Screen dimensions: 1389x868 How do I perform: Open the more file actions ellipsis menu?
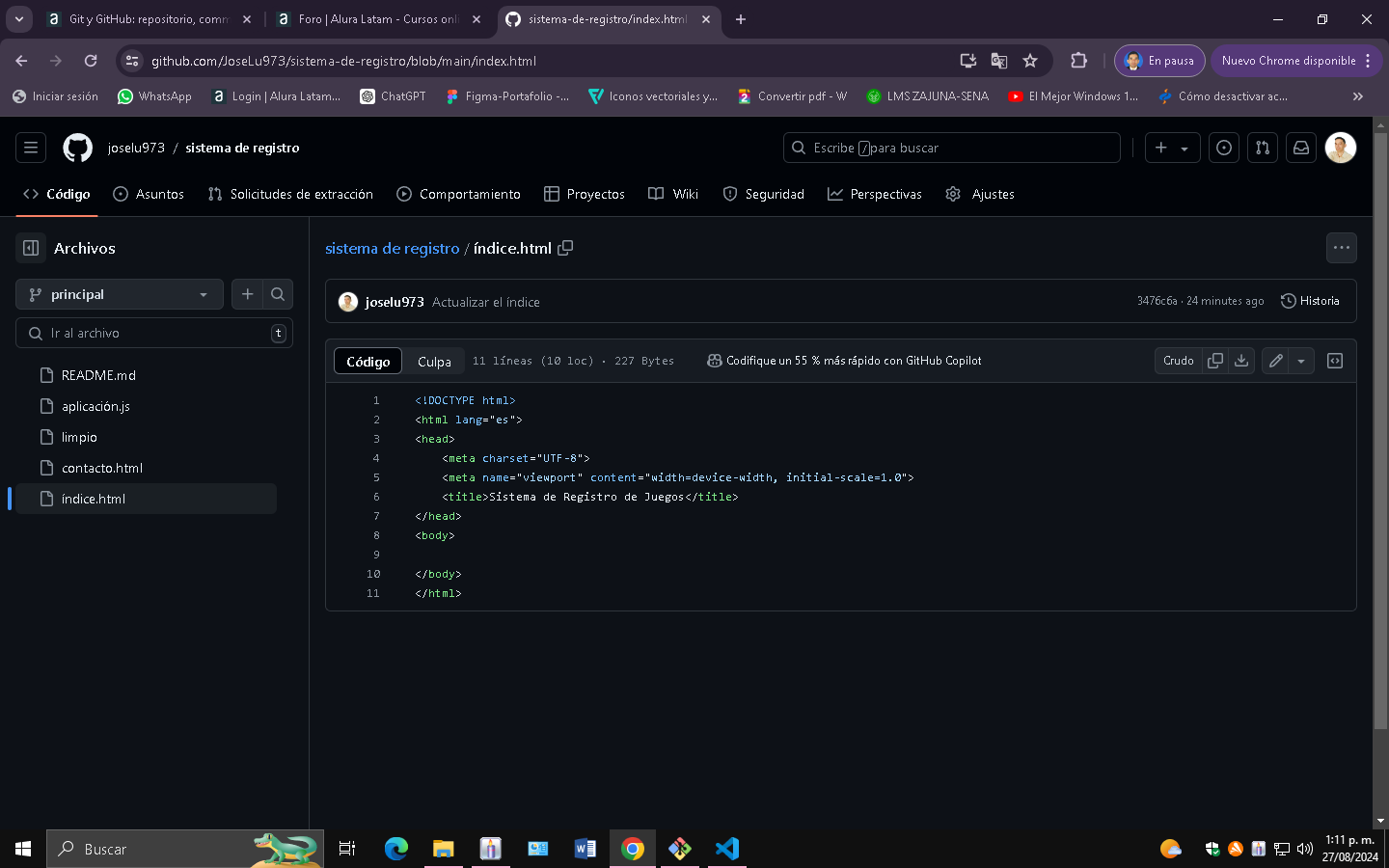click(1342, 248)
